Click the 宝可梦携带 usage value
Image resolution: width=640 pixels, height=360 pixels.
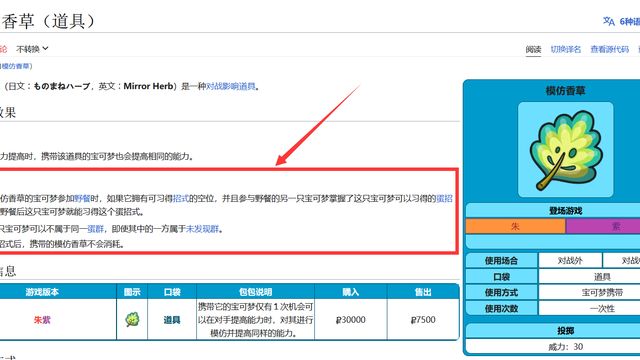602,292
